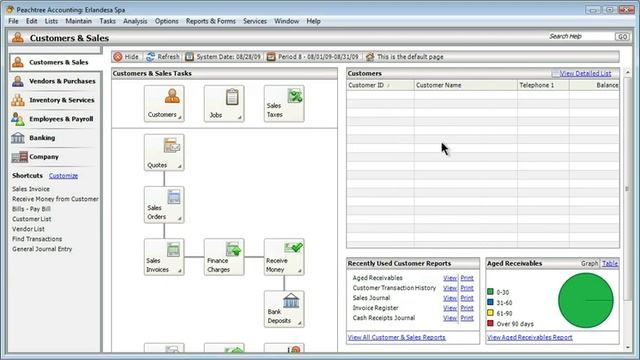Open the Sales Taxes task icon
This screenshot has height=360, width=640.
(284, 103)
